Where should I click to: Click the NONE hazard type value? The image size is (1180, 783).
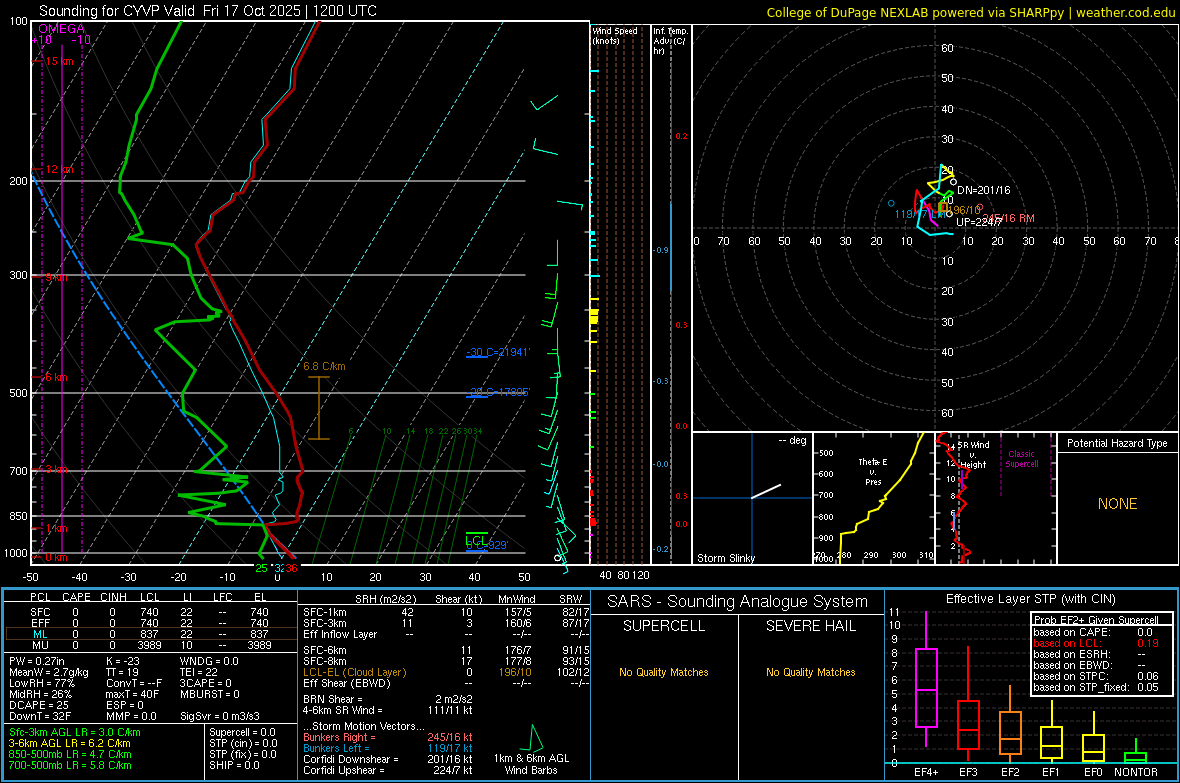coord(1117,504)
